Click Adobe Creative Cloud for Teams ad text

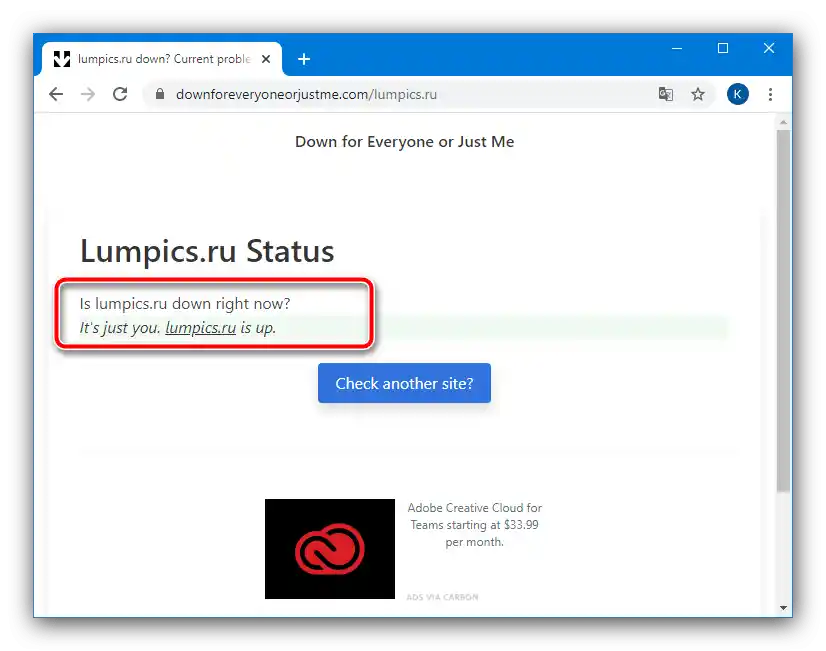click(474, 525)
